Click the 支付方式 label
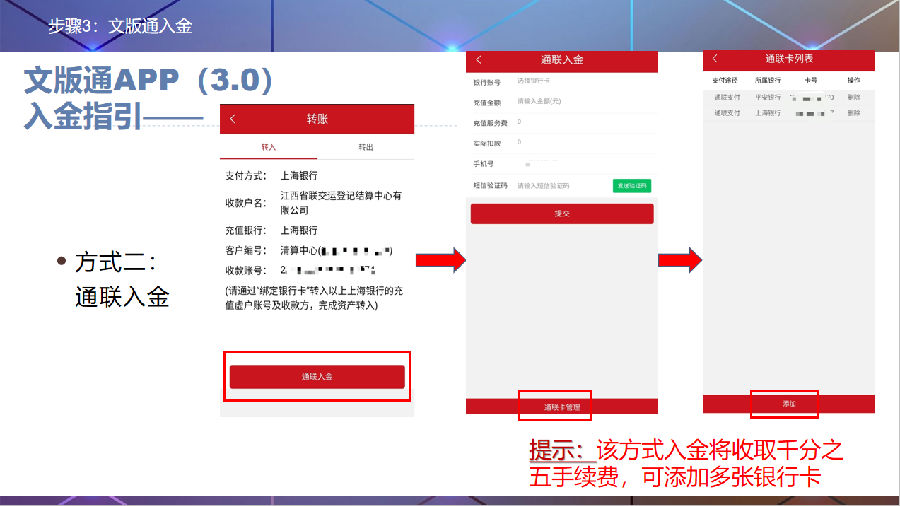Screen dimensions: 900x506 246,176
